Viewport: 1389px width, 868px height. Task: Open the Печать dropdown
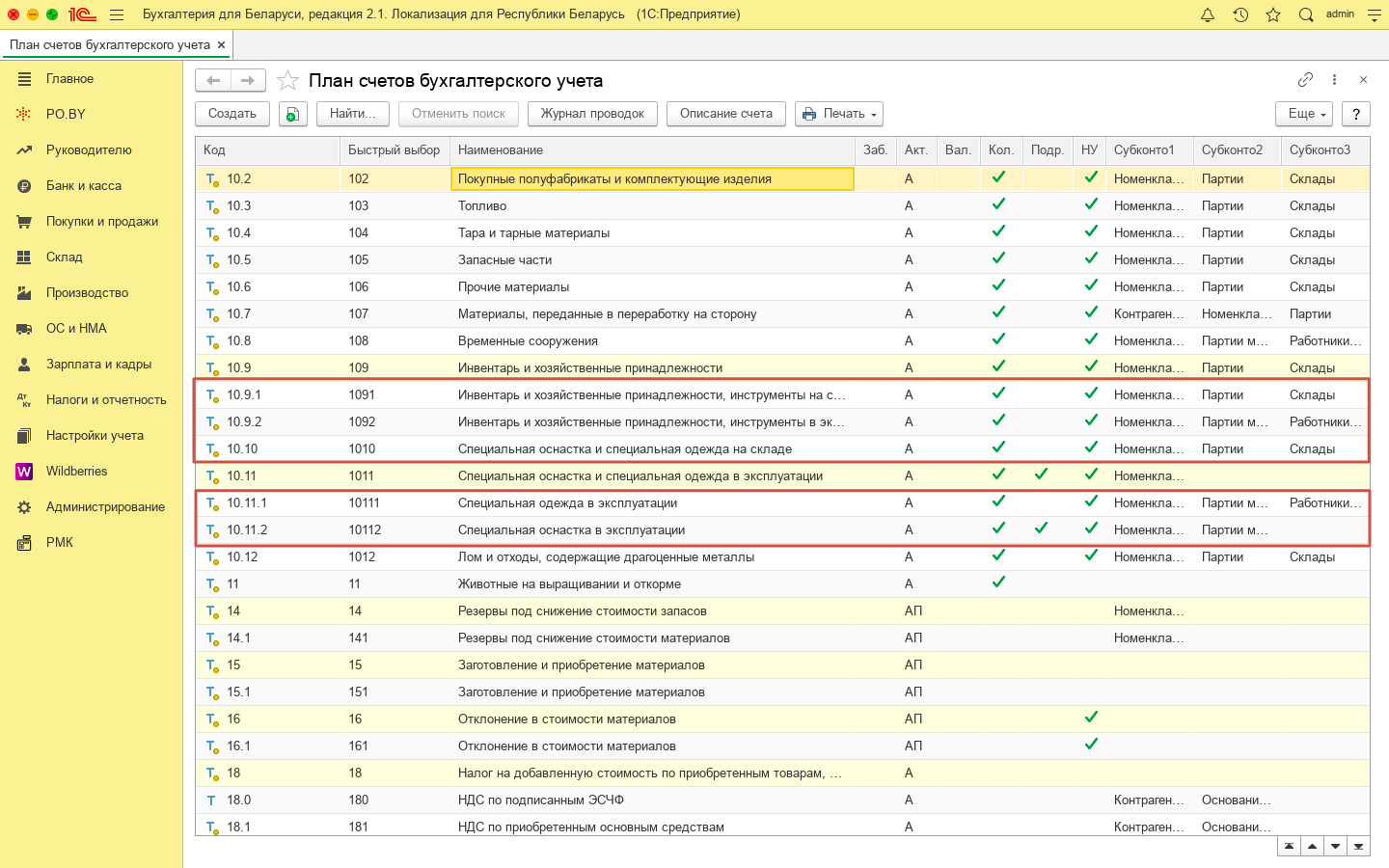click(x=839, y=114)
